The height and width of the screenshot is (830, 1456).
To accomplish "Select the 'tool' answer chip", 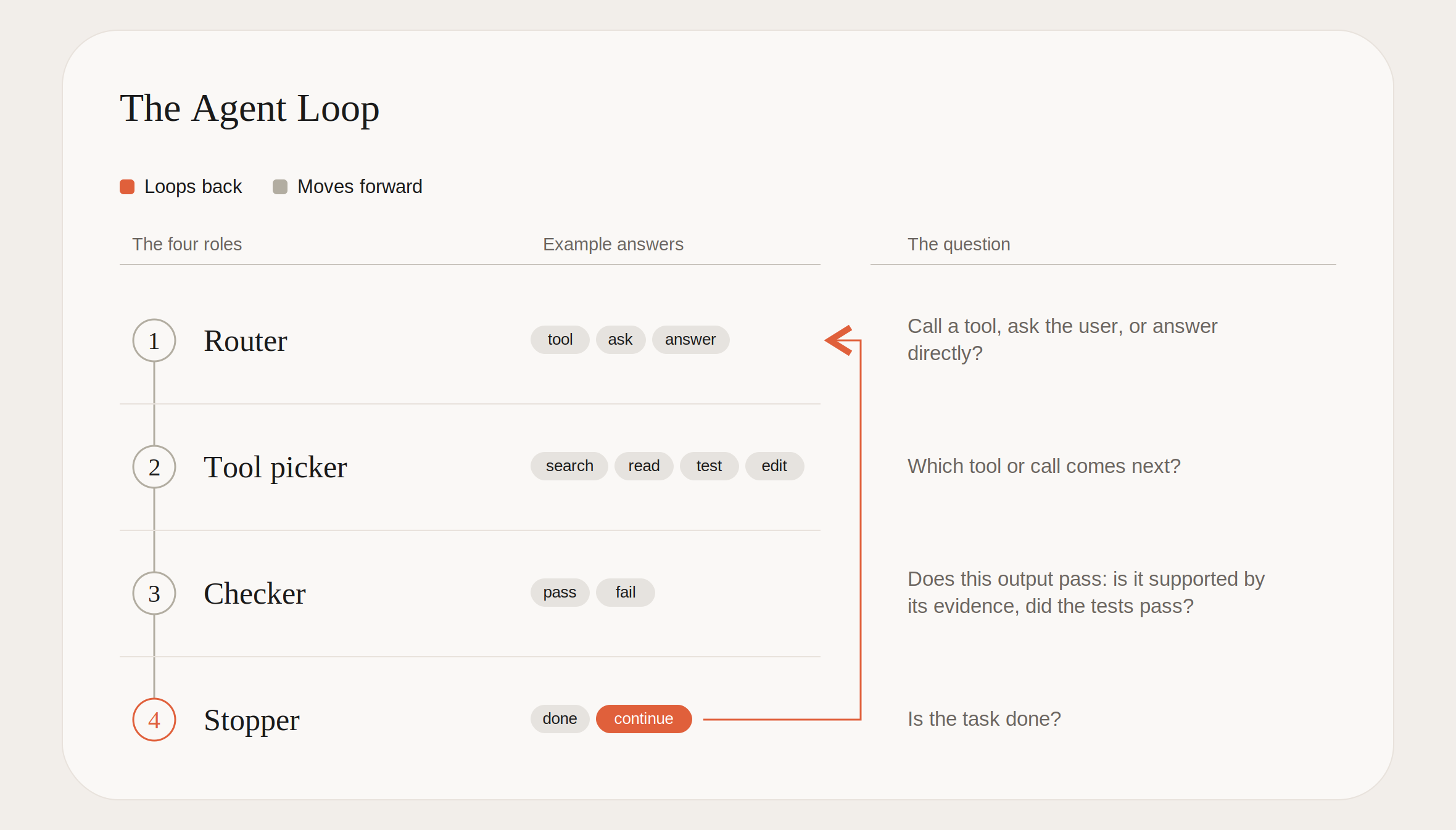I will click(560, 340).
